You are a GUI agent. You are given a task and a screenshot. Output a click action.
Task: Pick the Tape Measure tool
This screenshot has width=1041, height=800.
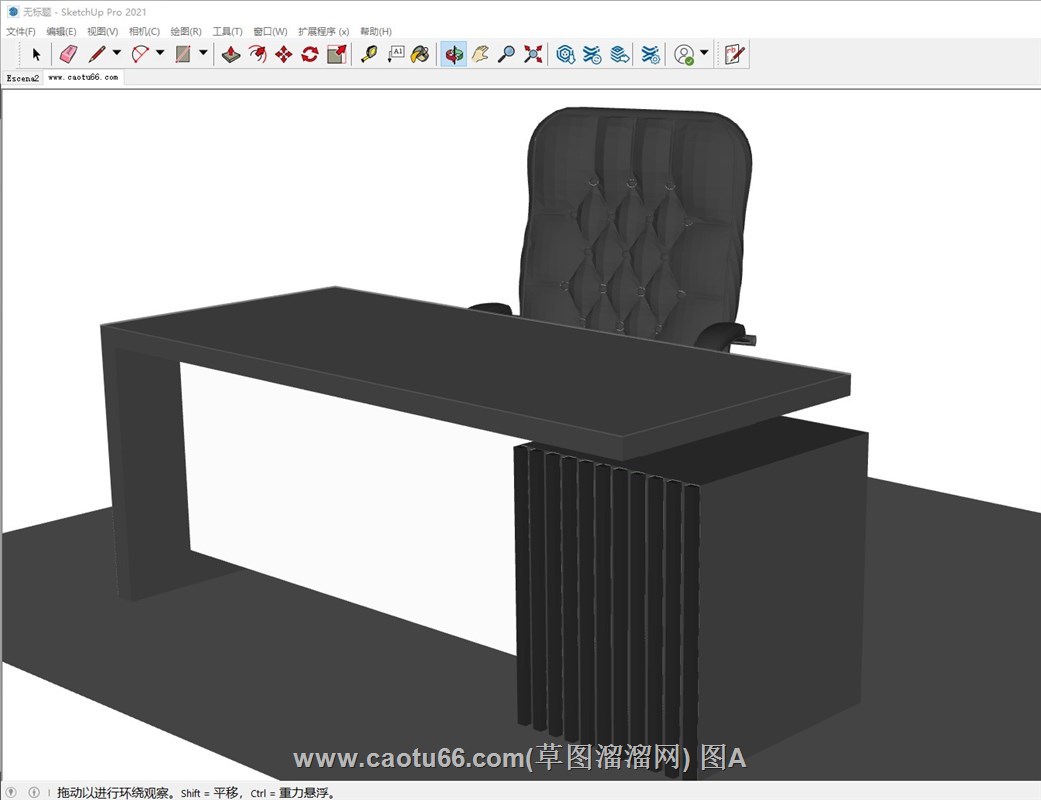369,54
